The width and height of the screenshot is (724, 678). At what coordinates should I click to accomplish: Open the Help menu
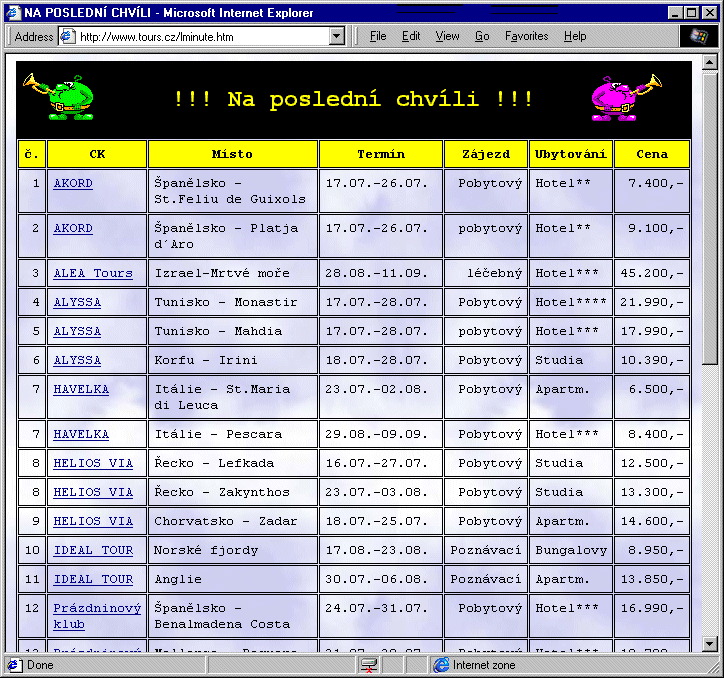click(x=575, y=36)
